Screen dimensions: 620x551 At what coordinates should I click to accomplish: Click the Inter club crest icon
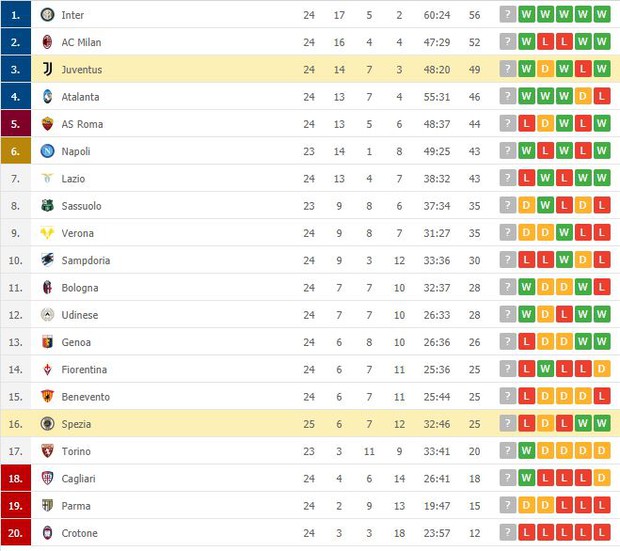click(47, 15)
